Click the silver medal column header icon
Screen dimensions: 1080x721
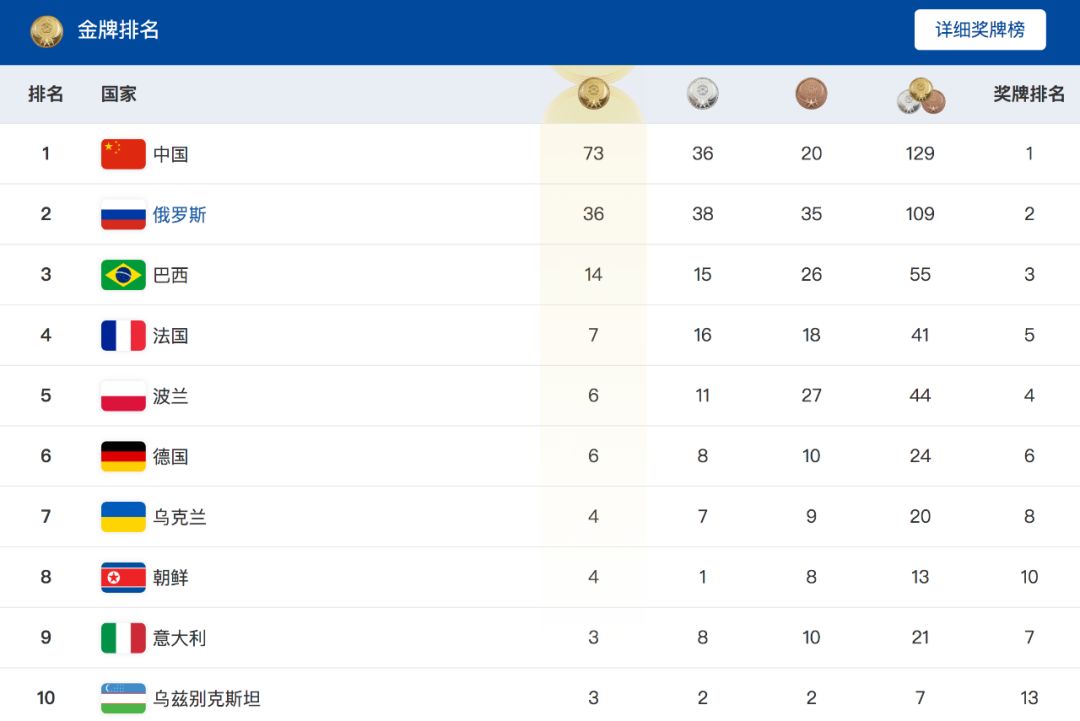(x=703, y=94)
